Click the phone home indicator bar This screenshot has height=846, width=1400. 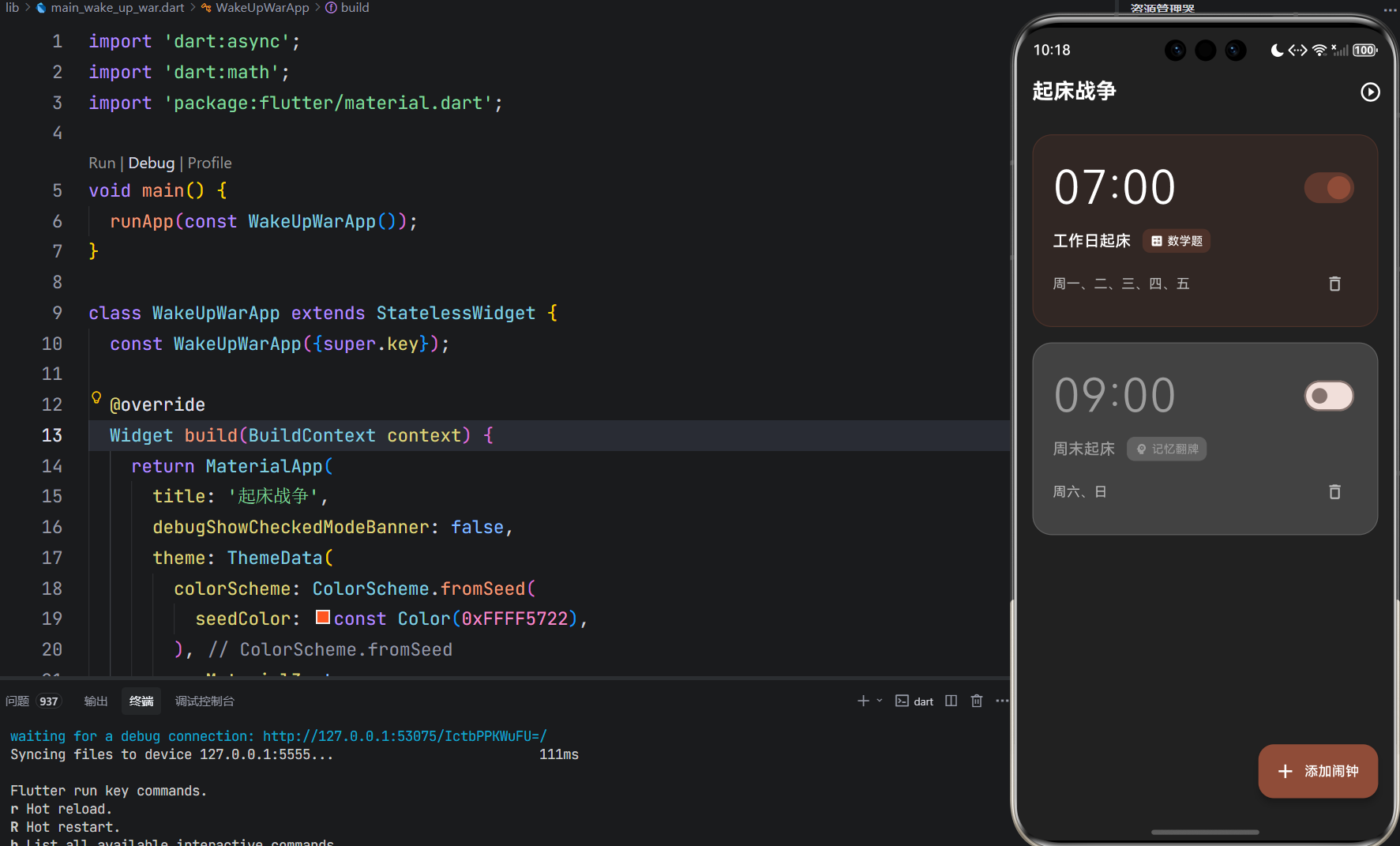click(1205, 832)
